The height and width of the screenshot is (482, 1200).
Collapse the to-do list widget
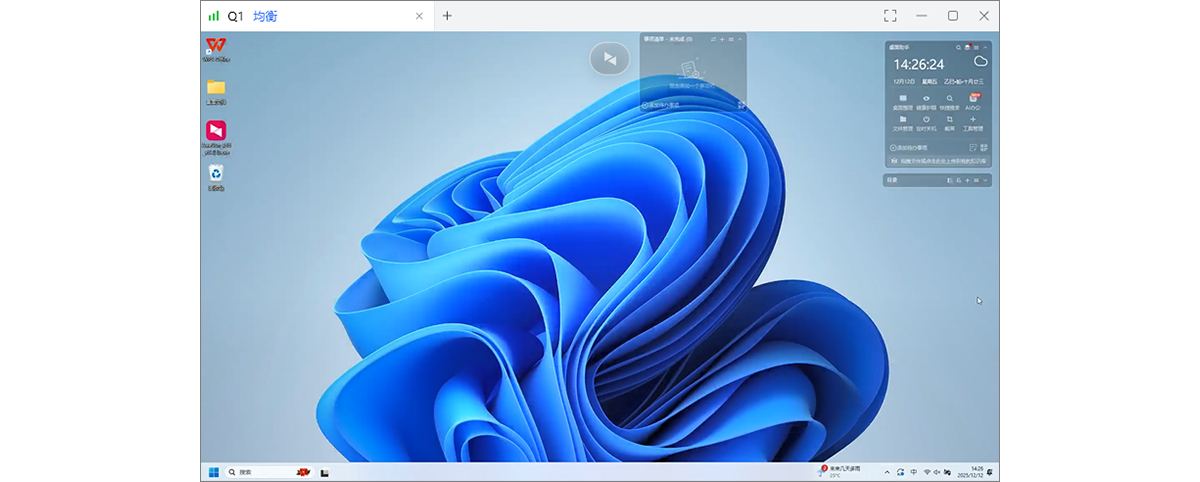(740, 39)
